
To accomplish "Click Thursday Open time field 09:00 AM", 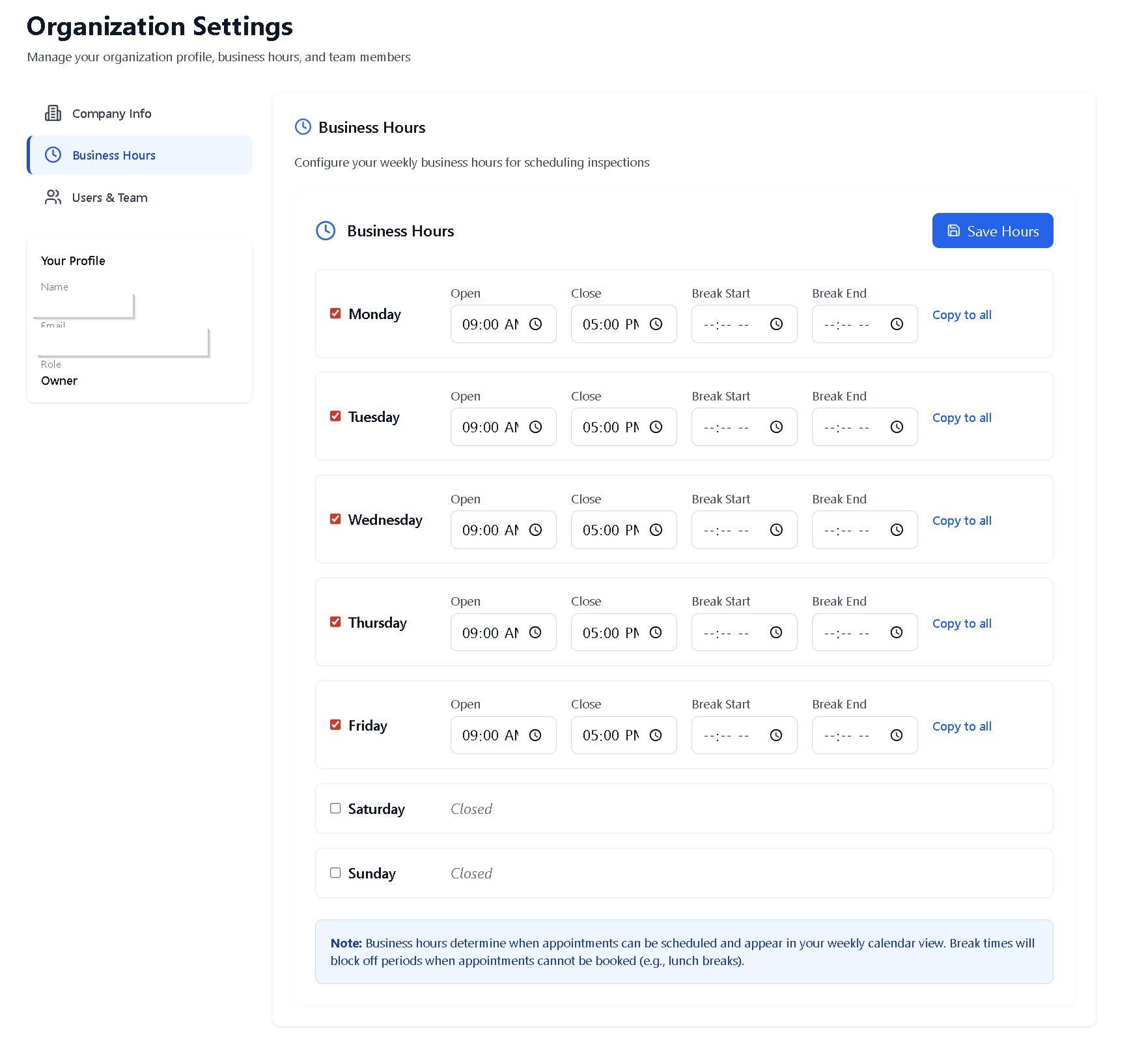I will tap(503, 632).
